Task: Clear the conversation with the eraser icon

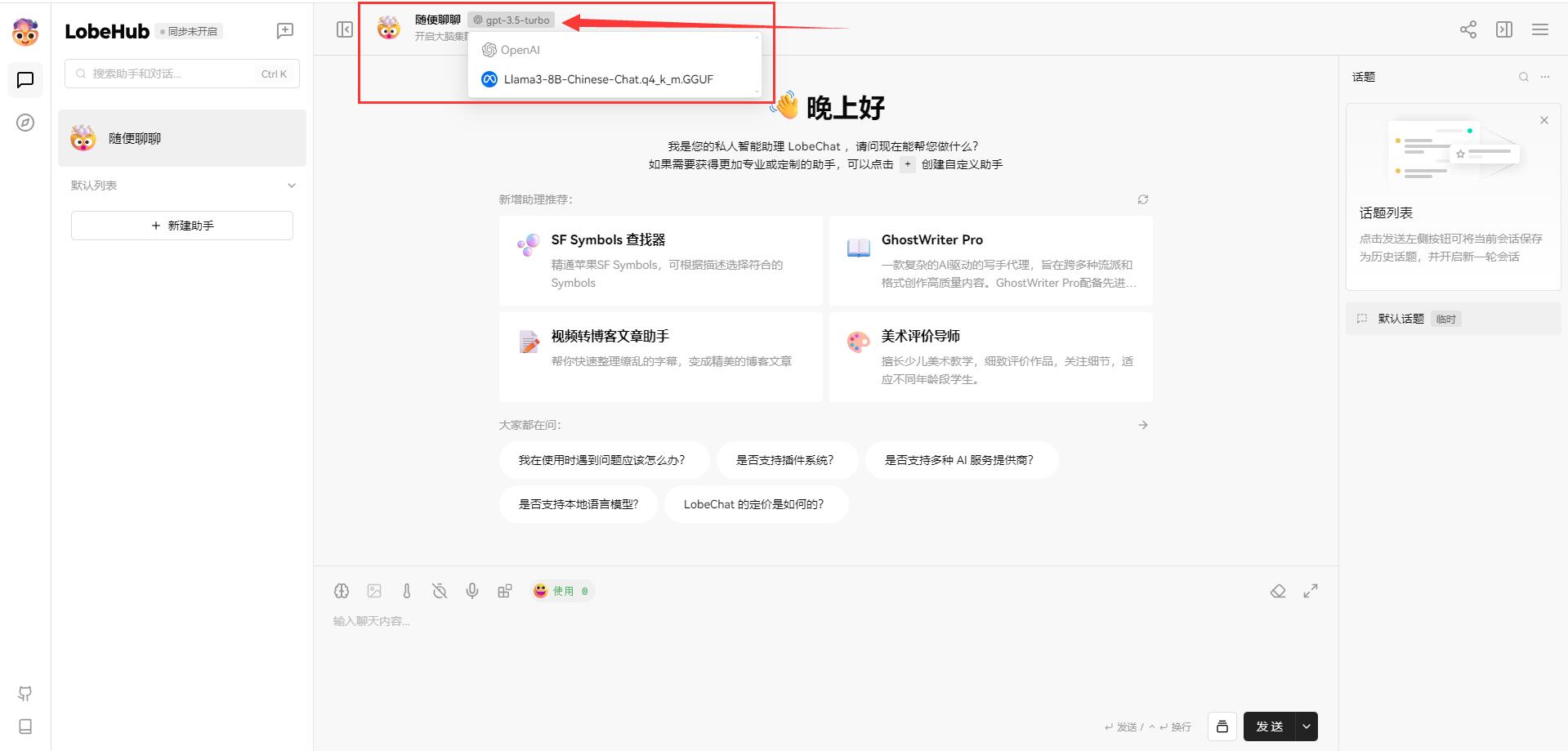Action: [1278, 591]
